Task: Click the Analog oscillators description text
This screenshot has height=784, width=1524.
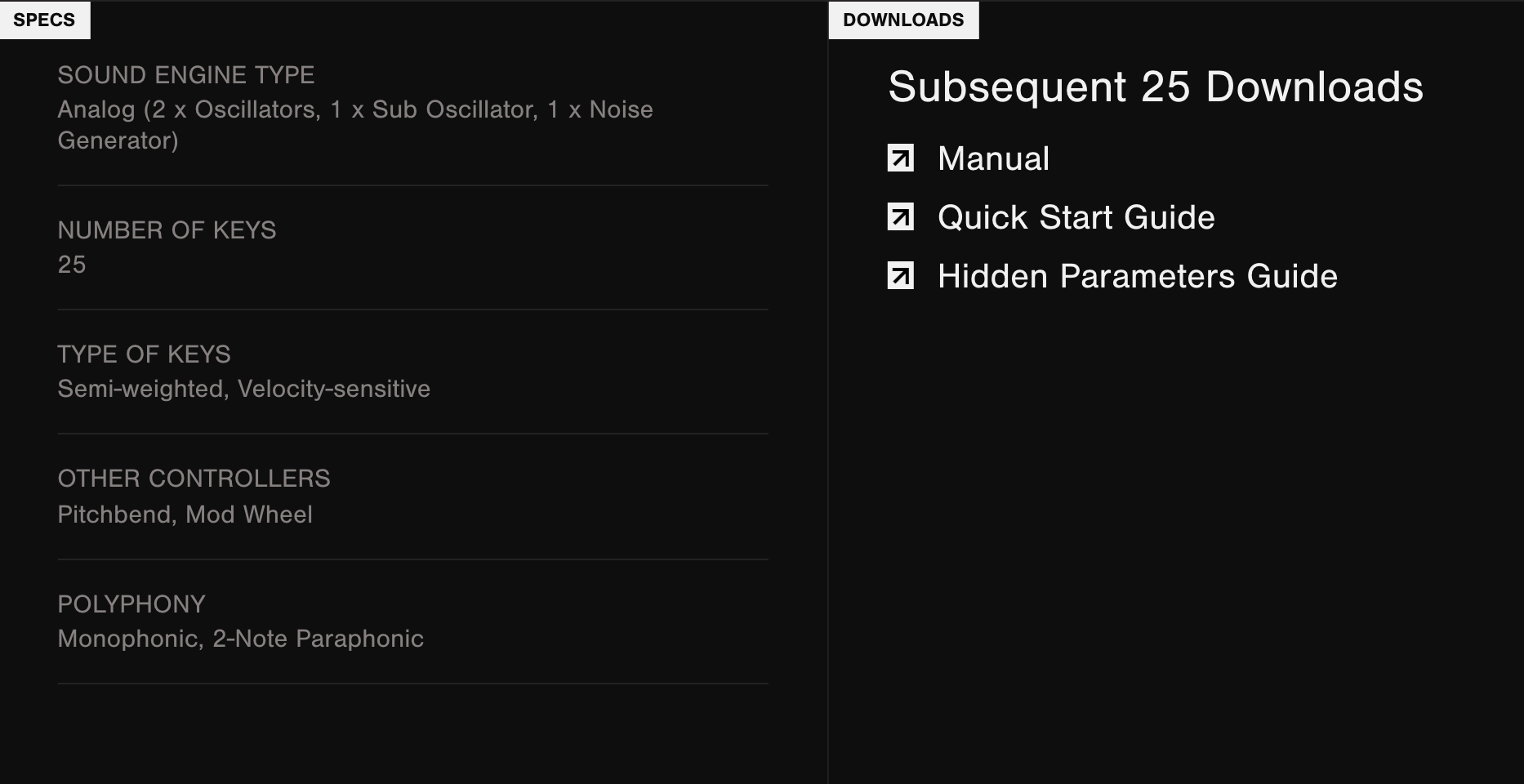Action: 355,125
